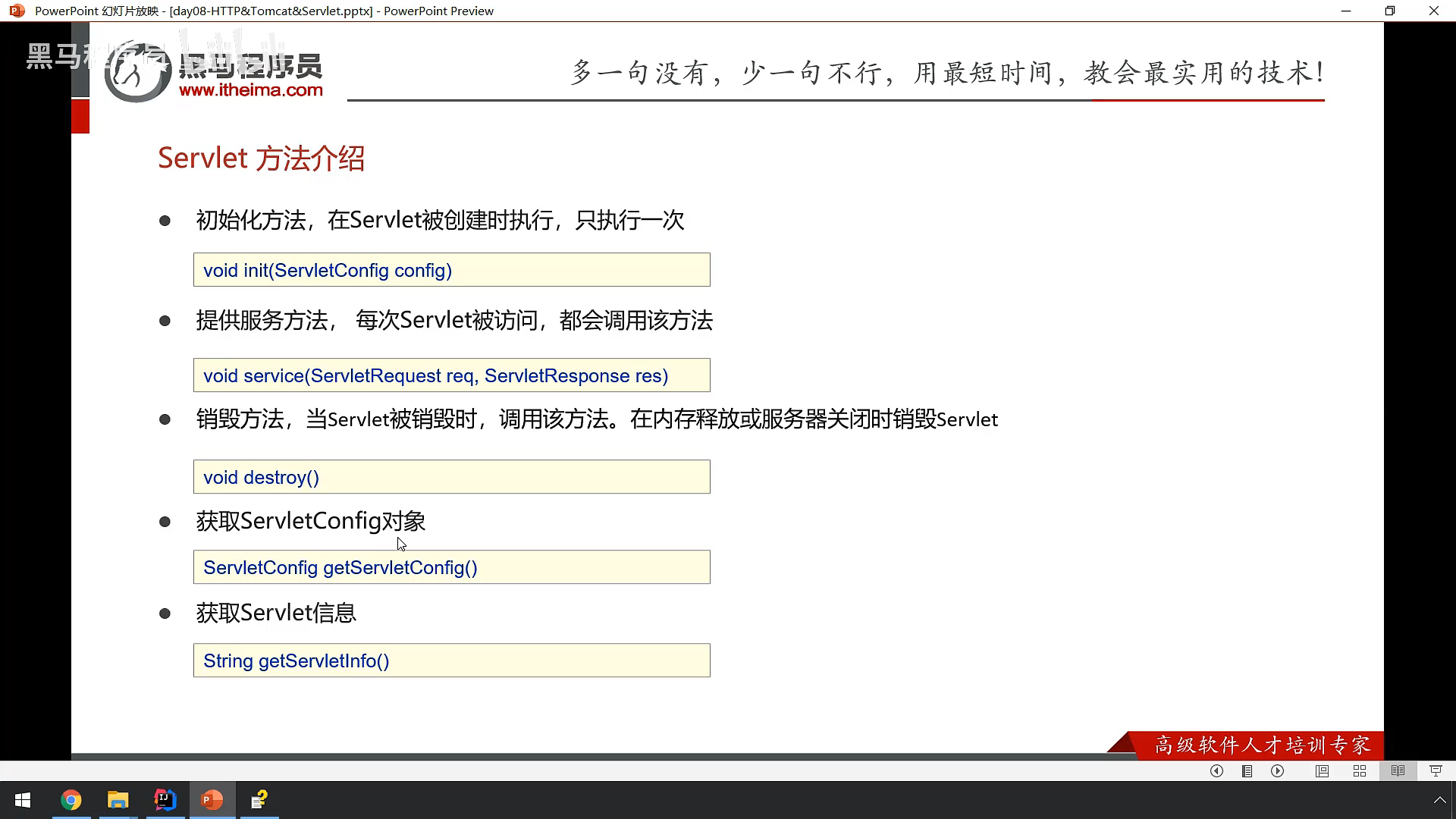The width and height of the screenshot is (1456, 819).
Task: Switch to IntelliJ IDEA taskbar icon
Action: coord(165,800)
